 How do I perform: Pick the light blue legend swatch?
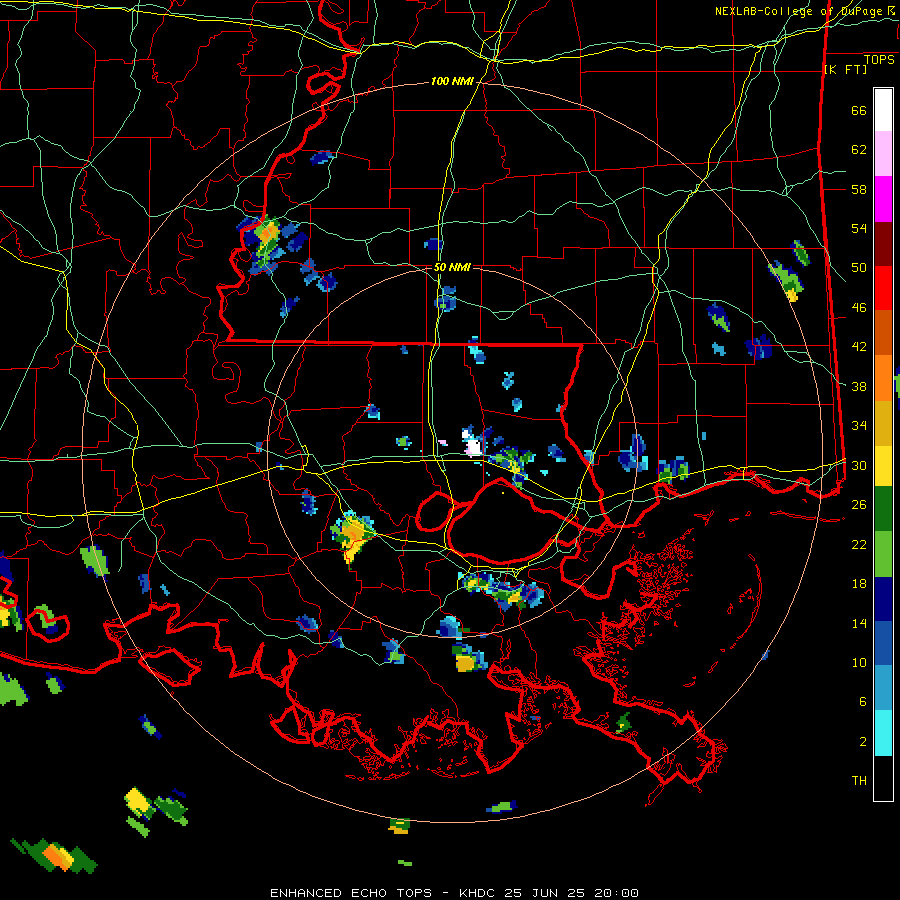(x=883, y=688)
